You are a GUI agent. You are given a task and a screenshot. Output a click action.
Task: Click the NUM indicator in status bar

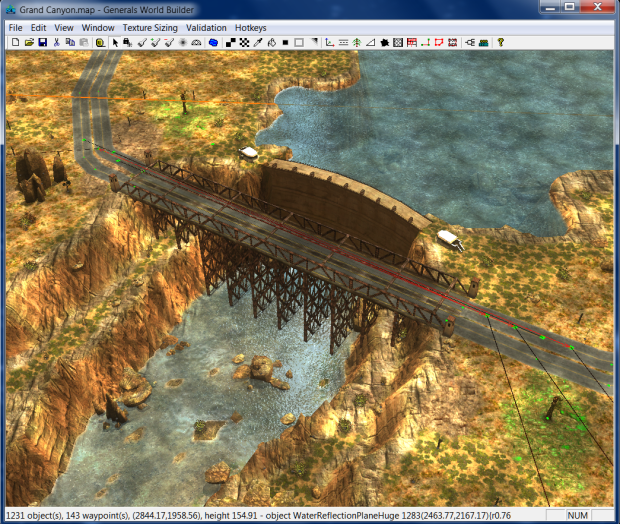click(577, 515)
